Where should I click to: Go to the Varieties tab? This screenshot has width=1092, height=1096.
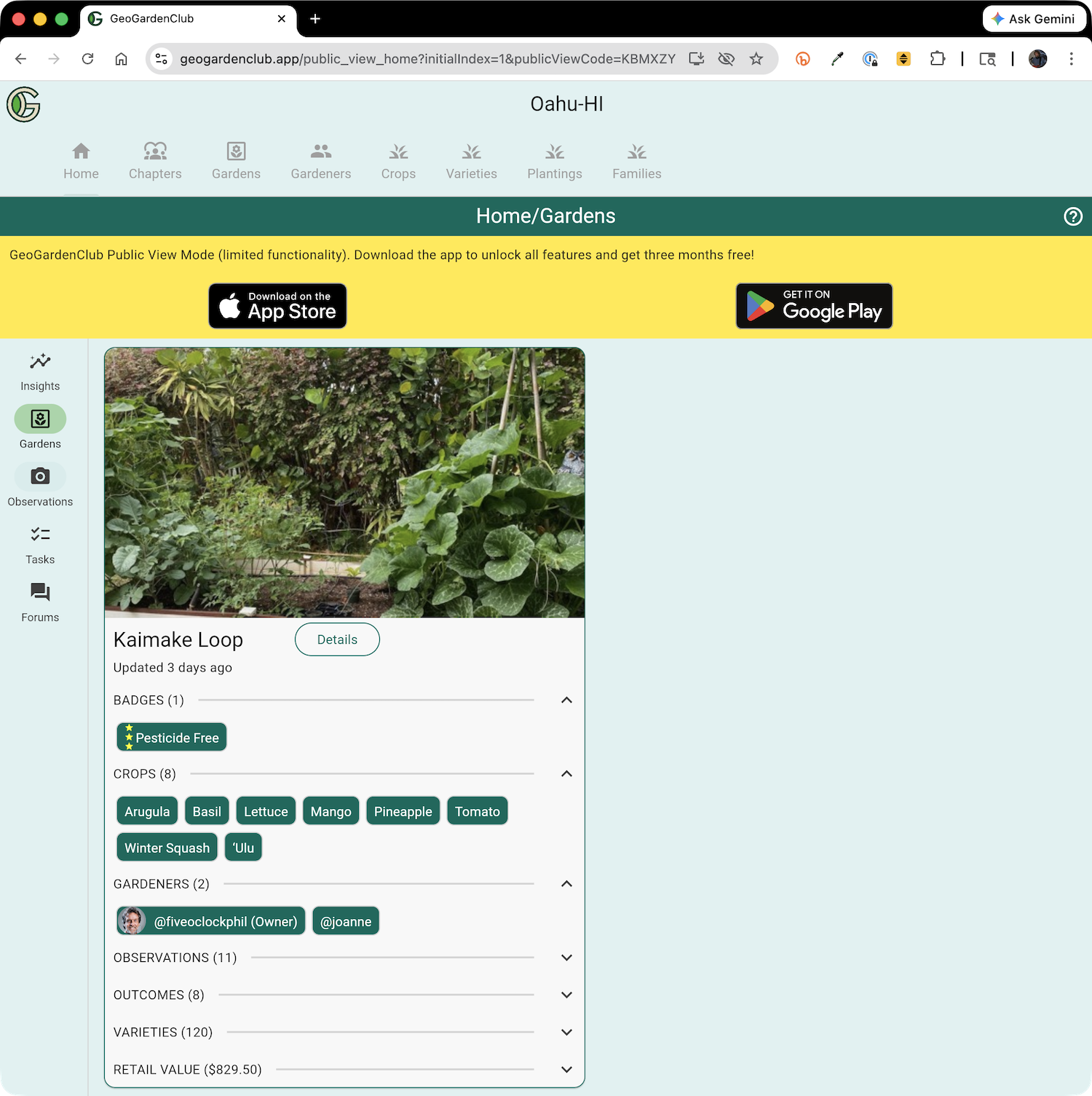[471, 161]
